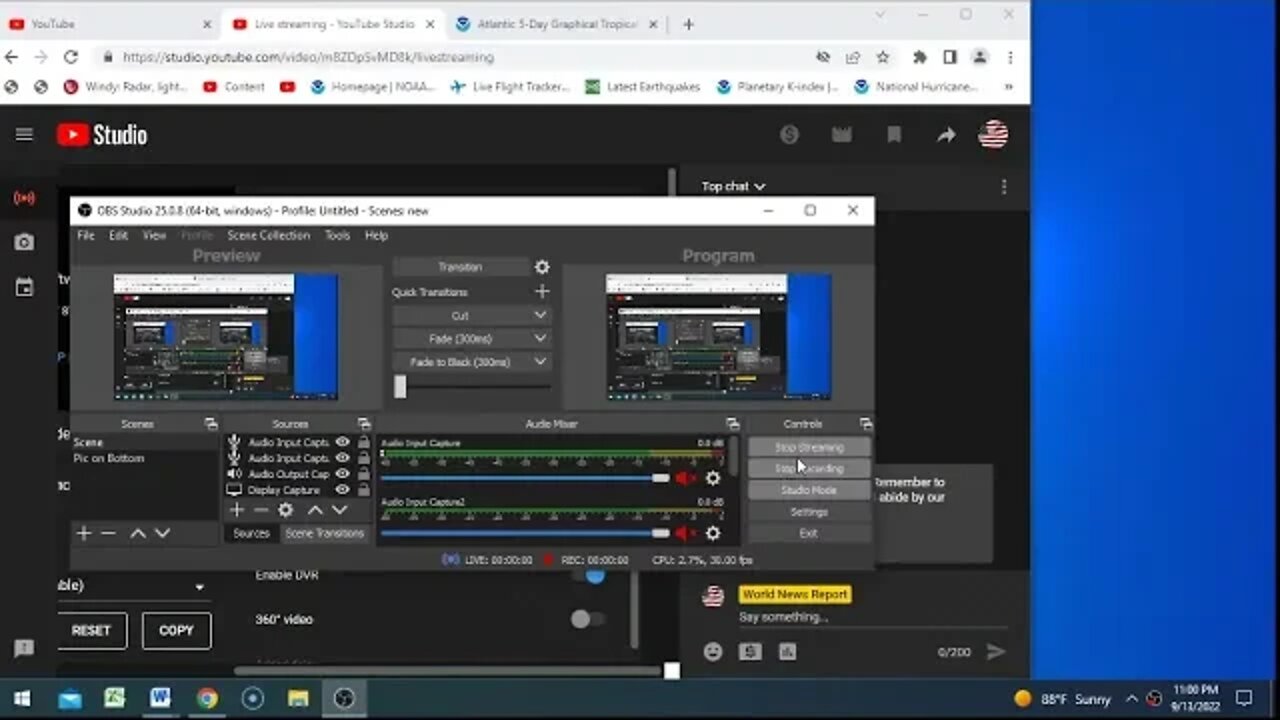Open settings gear for Audio Input Capture2 mixer
Viewport: 1280px width, 720px height.
tap(713, 534)
